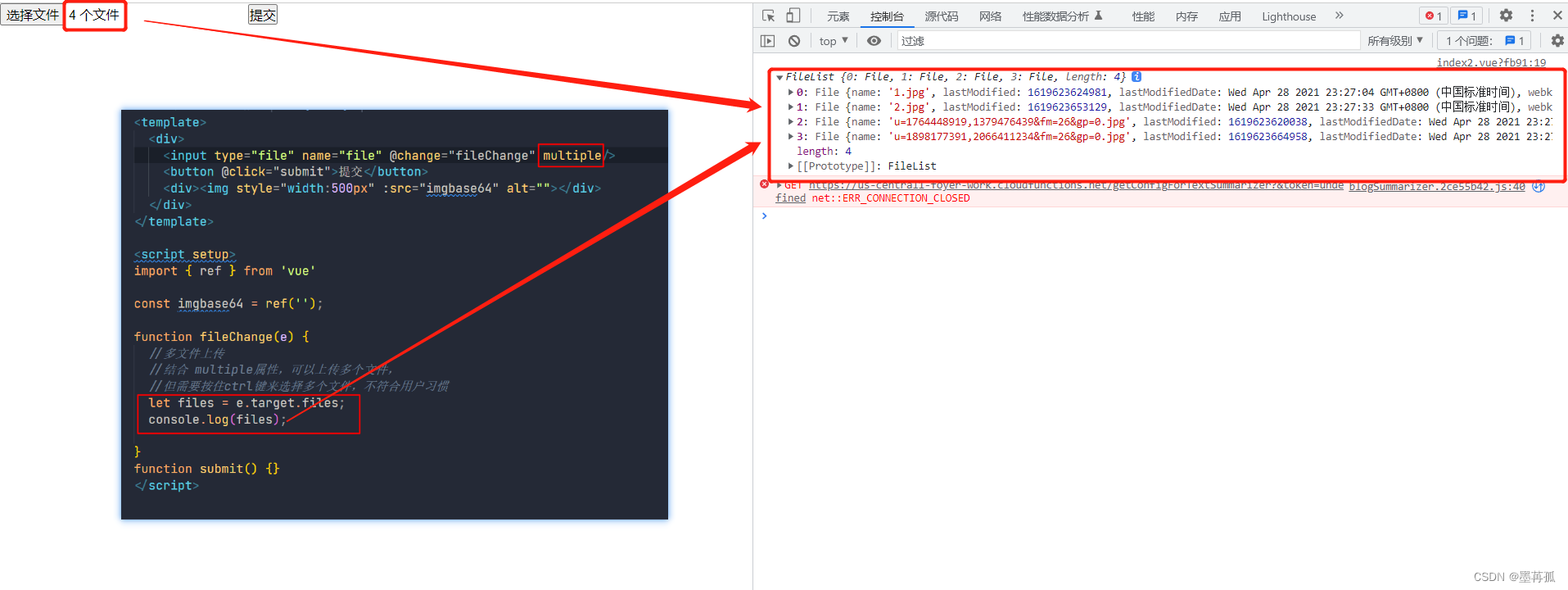The image size is (1568, 590).
Task: Open the 应用 (Application) tab
Action: tap(1229, 16)
